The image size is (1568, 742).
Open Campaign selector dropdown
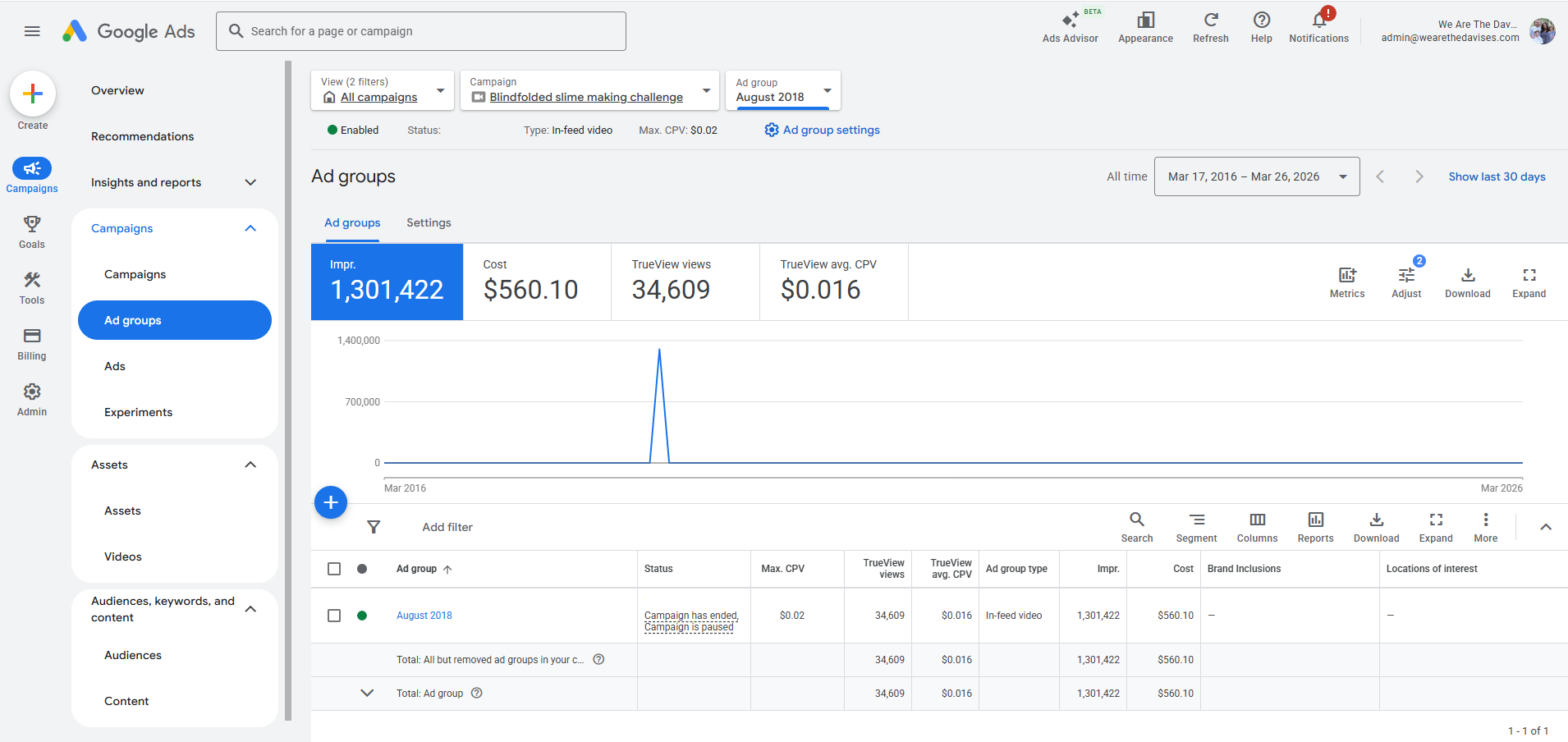[589, 90]
